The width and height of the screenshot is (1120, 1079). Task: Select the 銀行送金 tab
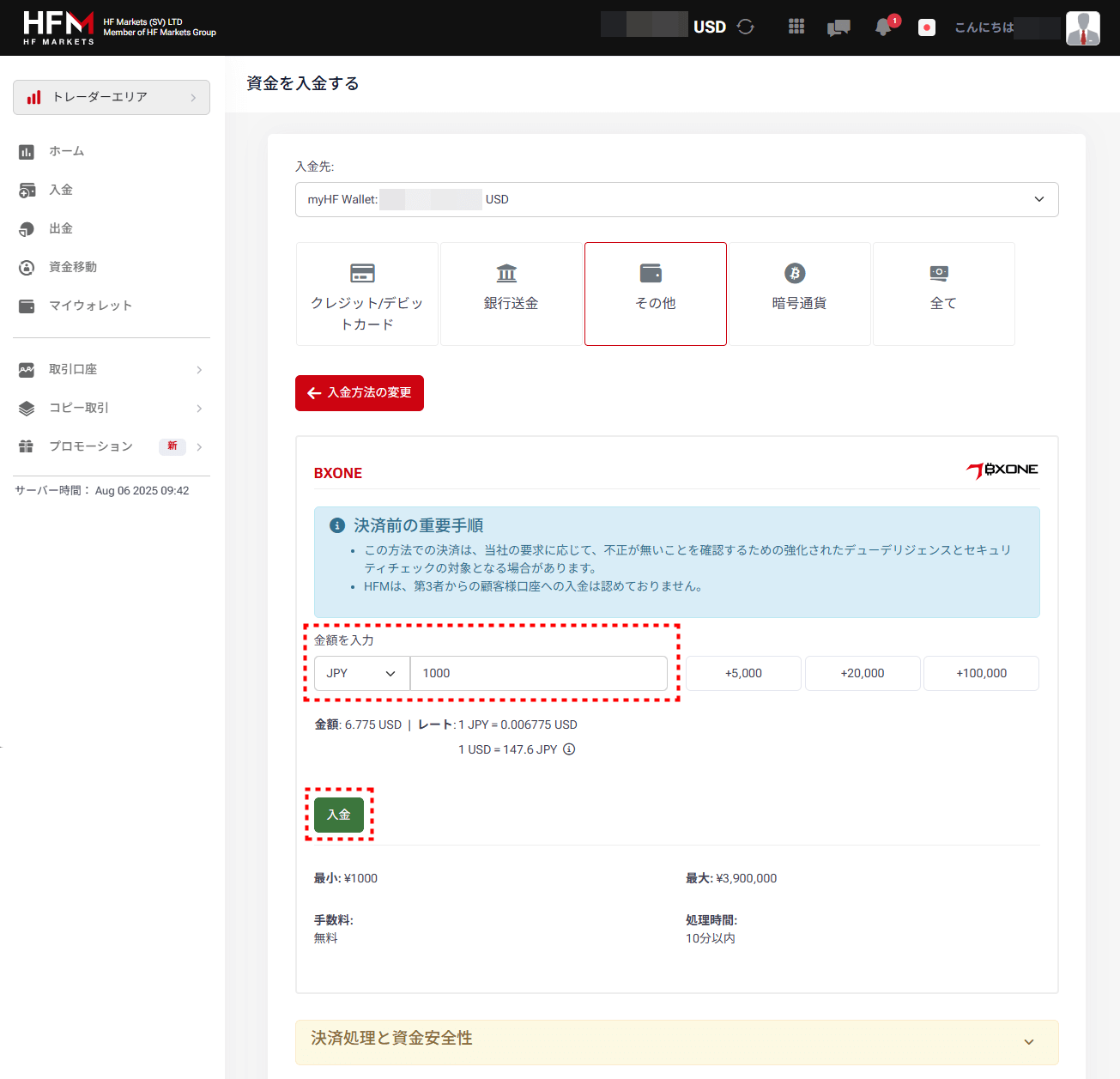pyautogui.click(x=512, y=294)
